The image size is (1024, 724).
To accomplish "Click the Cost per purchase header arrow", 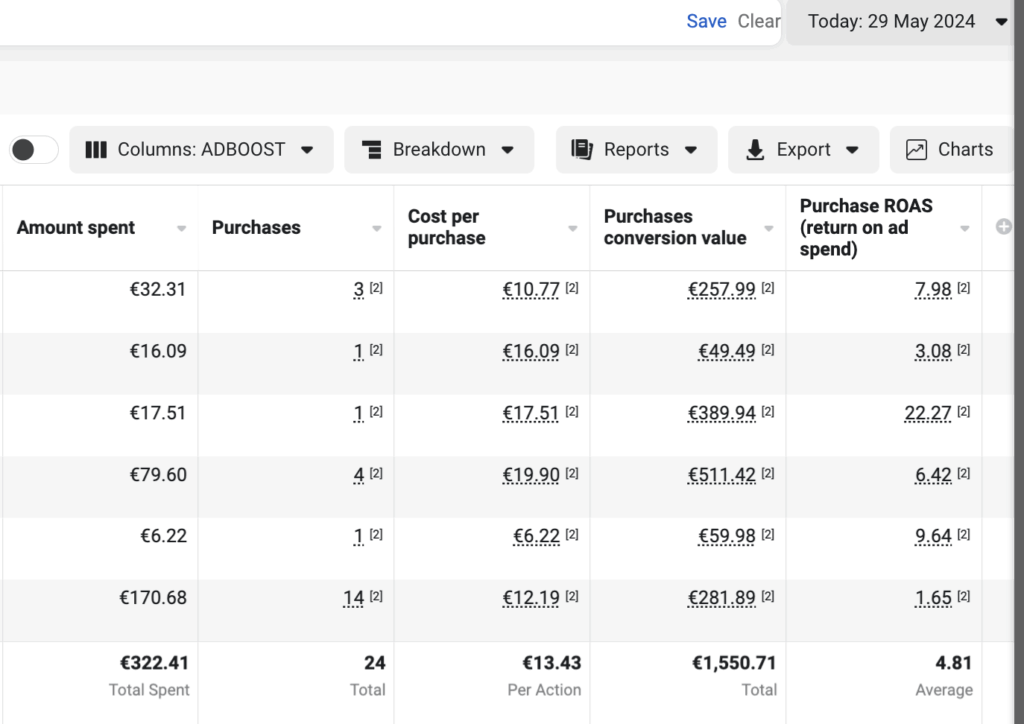I will [x=573, y=229].
